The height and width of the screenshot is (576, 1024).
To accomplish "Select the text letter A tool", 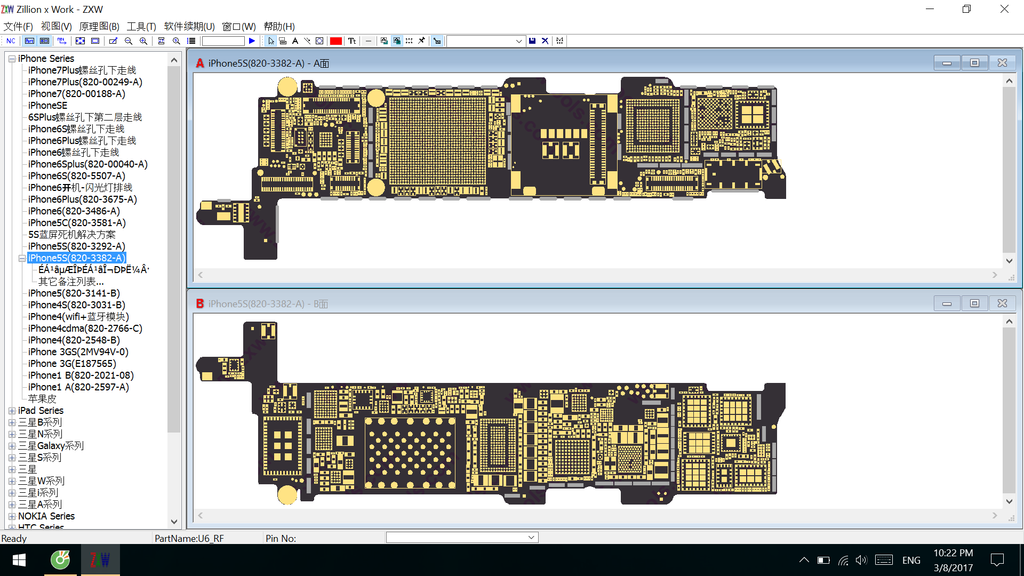I will tap(295, 40).
